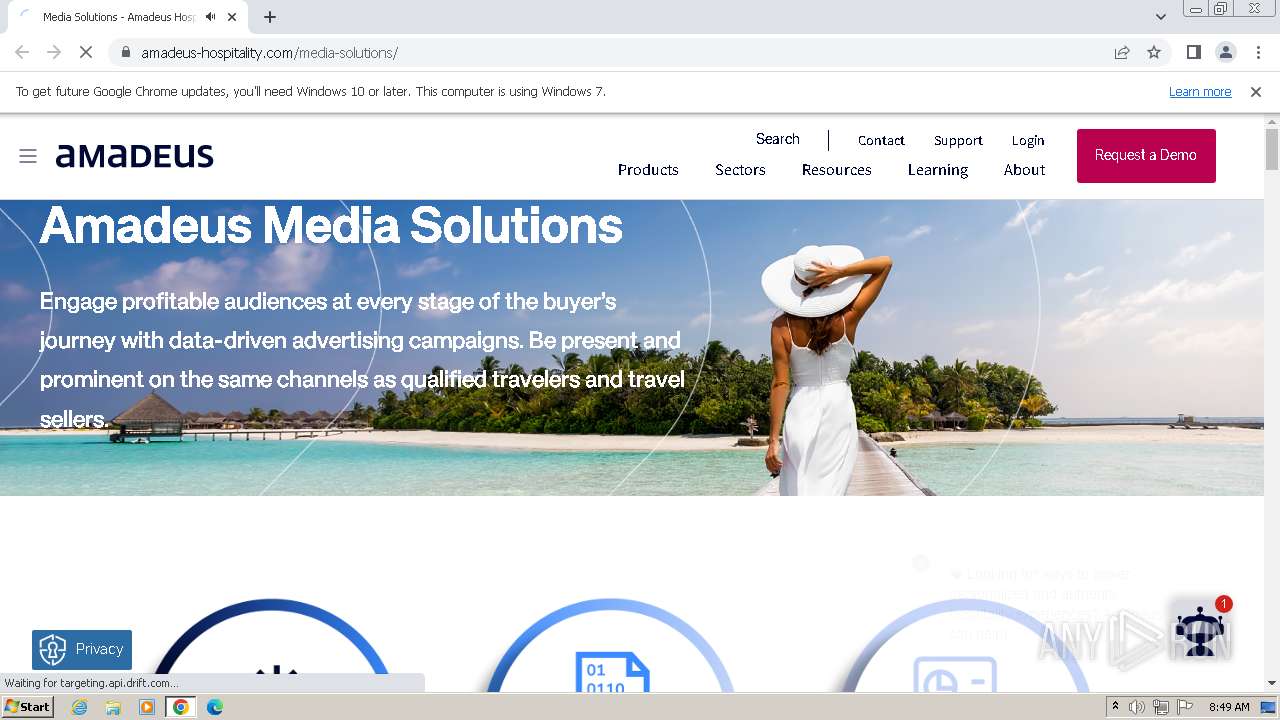
Task: Dismiss the Chrome update notification bar
Action: coord(1256,91)
